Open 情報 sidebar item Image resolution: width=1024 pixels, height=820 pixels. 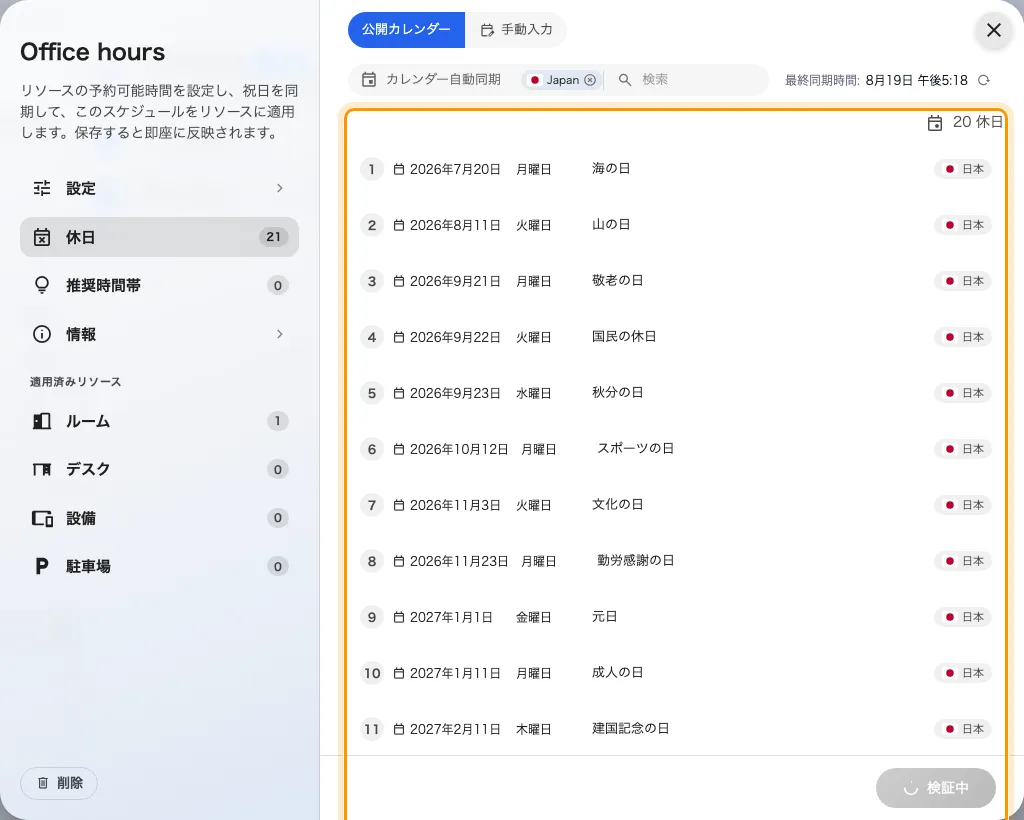(159, 334)
